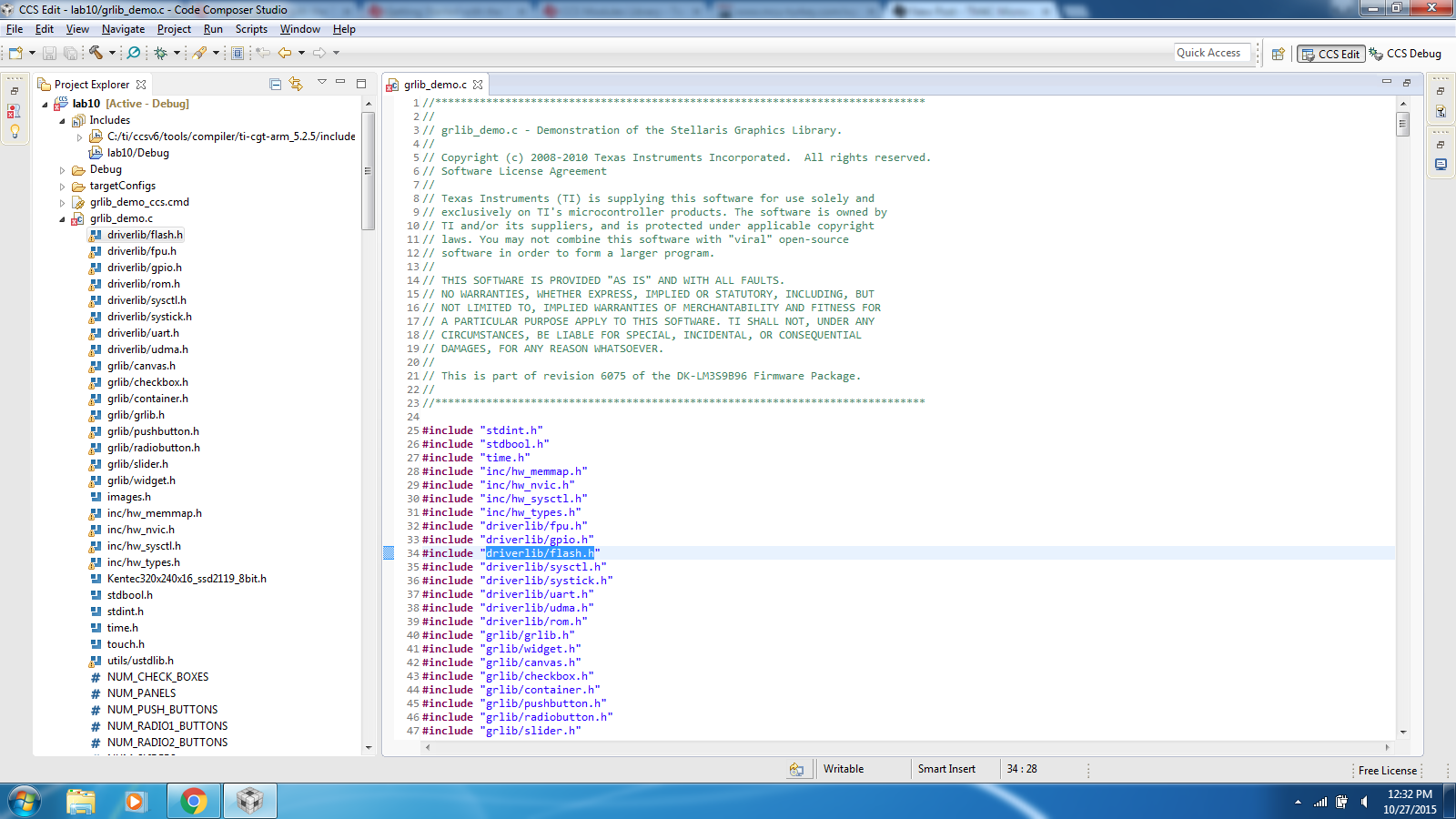Viewport: 1456px width, 819px height.
Task: Select NUM_PANELS macro in outline tree
Action: (x=141, y=693)
